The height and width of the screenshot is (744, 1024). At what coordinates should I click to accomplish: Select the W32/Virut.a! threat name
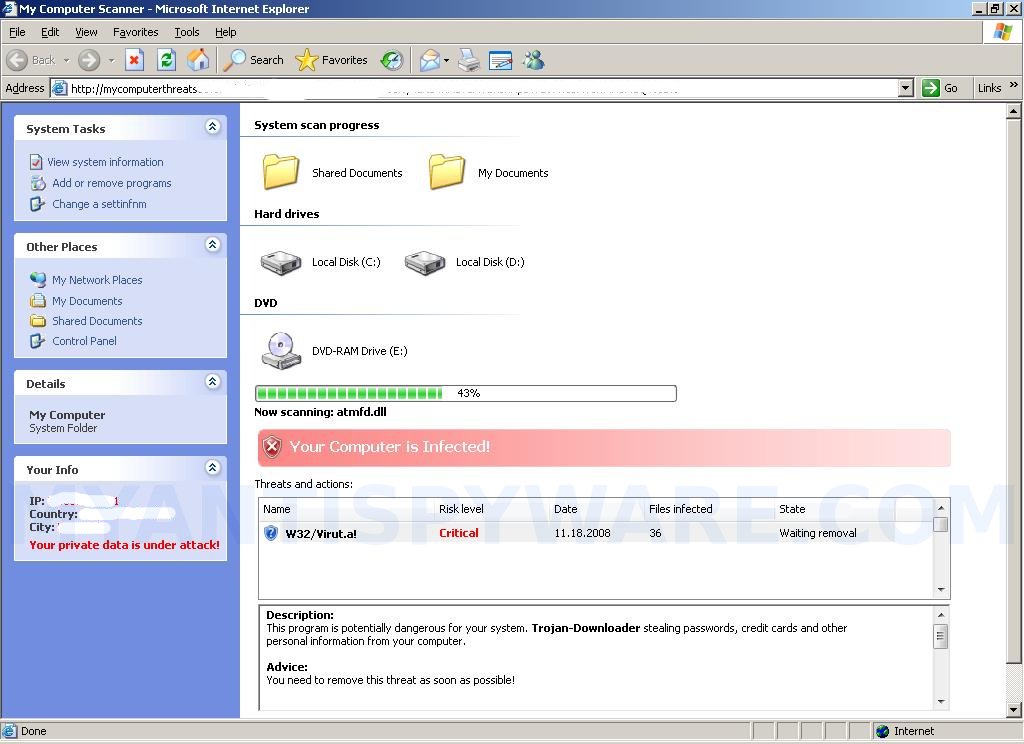(x=321, y=534)
